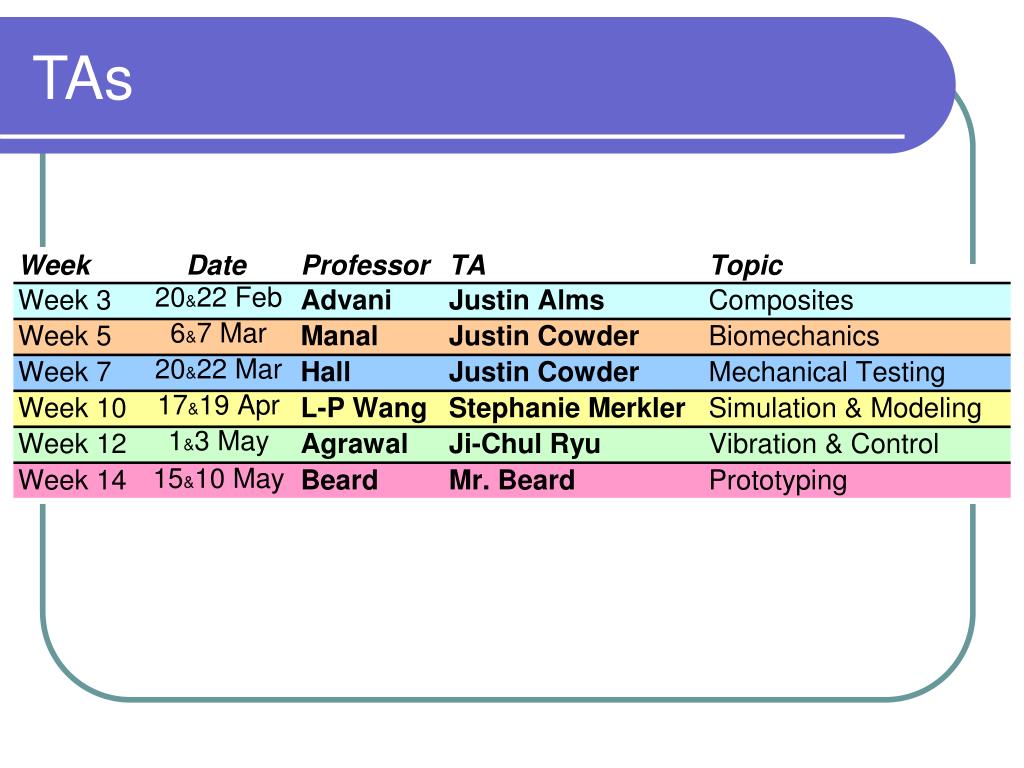Select the Week column header

pos(56,265)
